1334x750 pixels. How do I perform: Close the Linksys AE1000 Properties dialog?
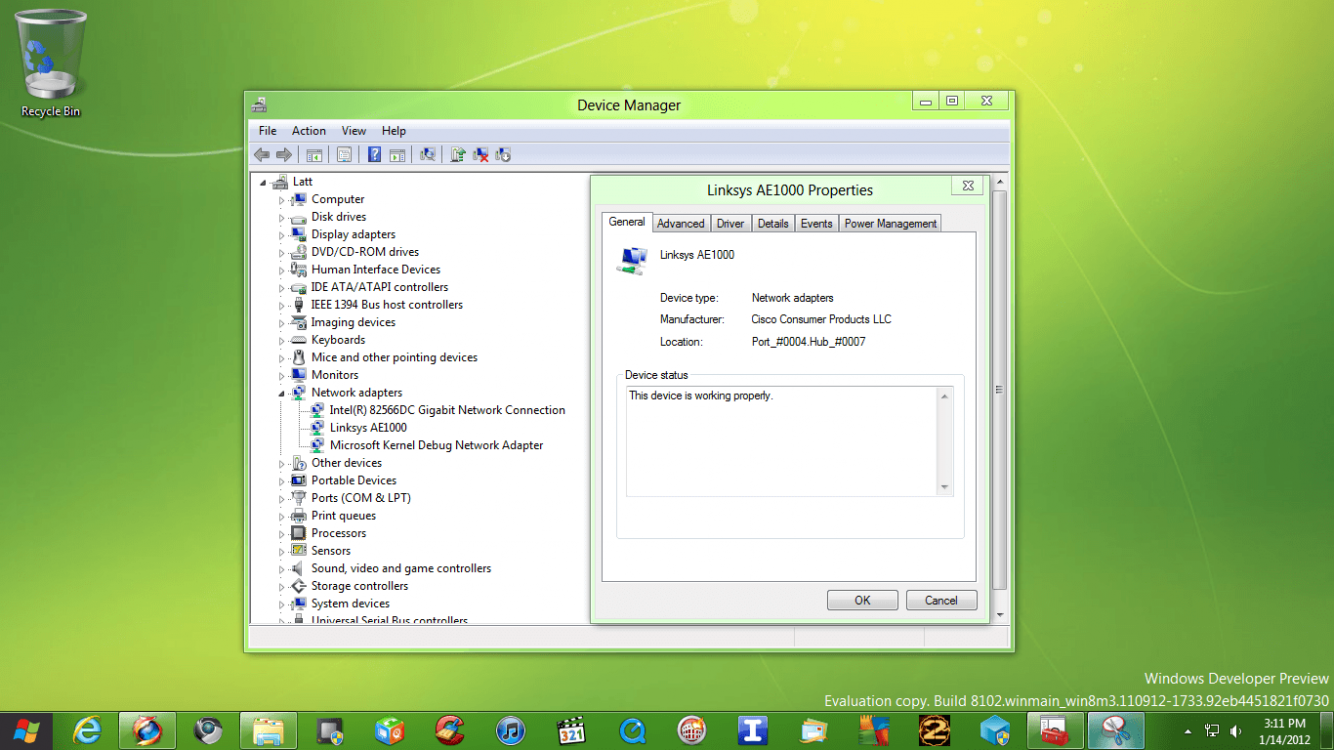point(968,186)
